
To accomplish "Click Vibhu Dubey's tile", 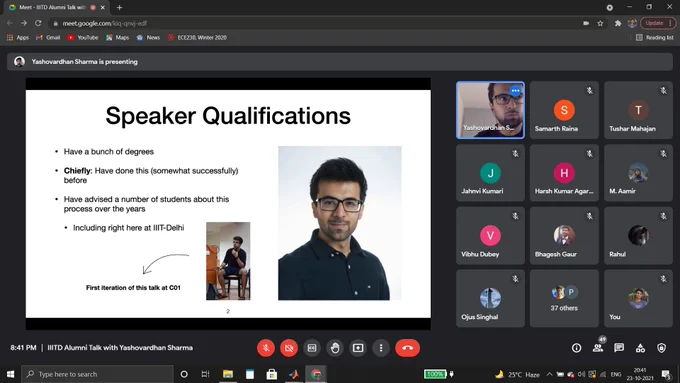I will 490,236.
